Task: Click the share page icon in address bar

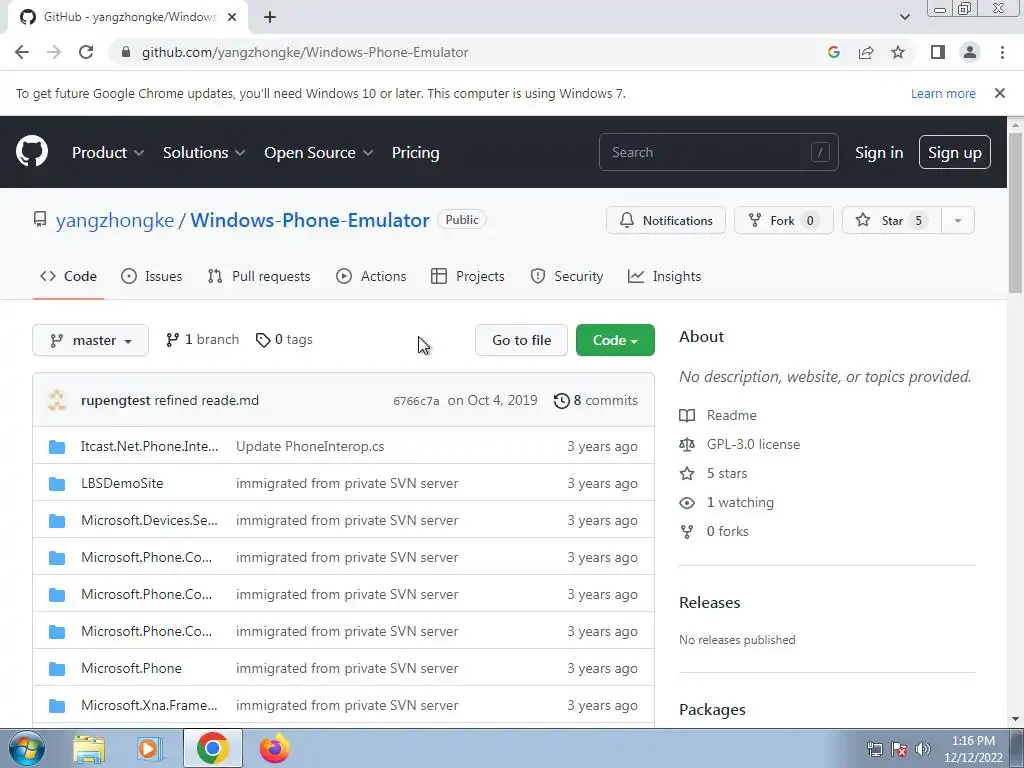Action: point(866,52)
